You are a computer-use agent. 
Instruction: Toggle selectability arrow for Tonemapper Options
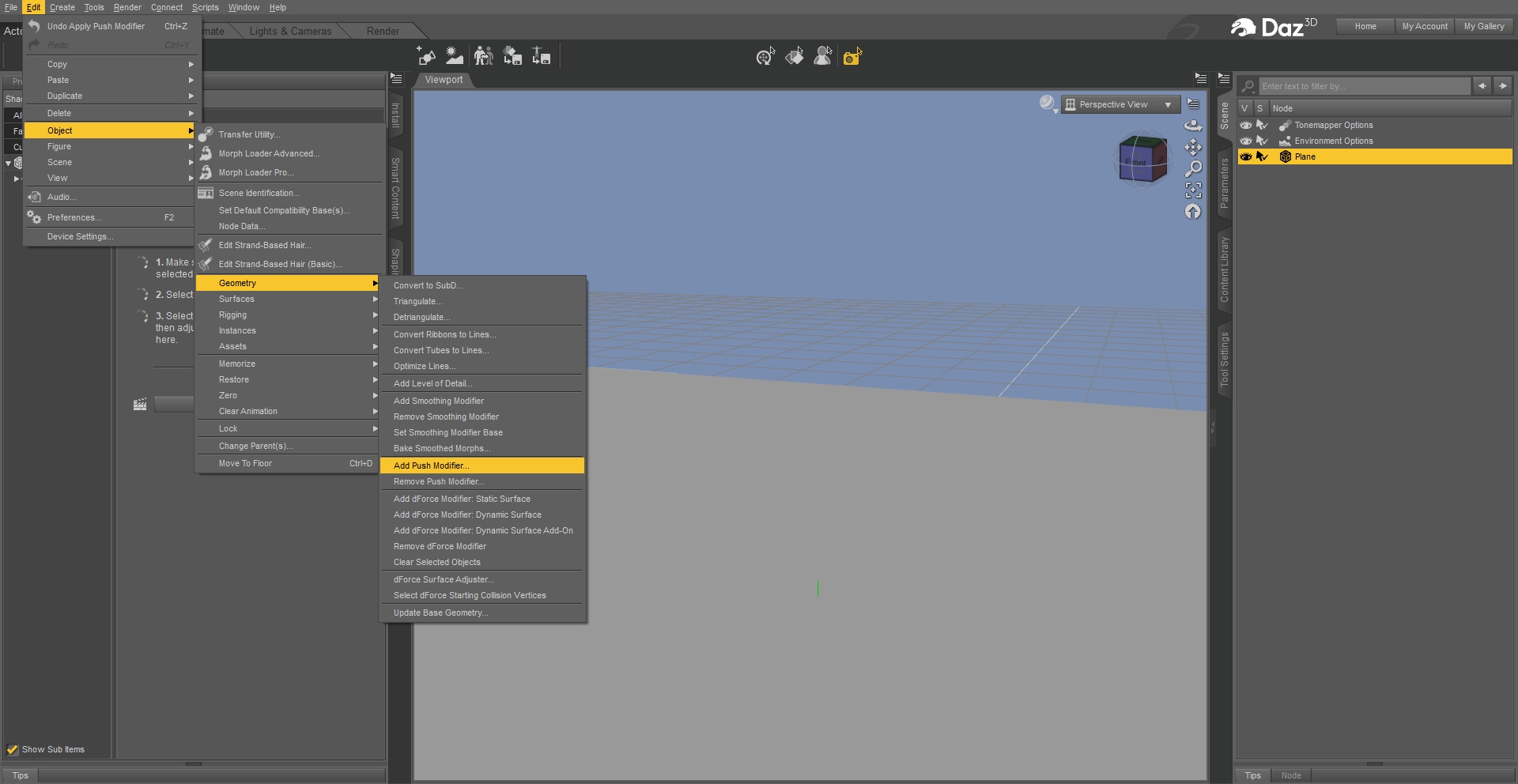(x=1262, y=125)
